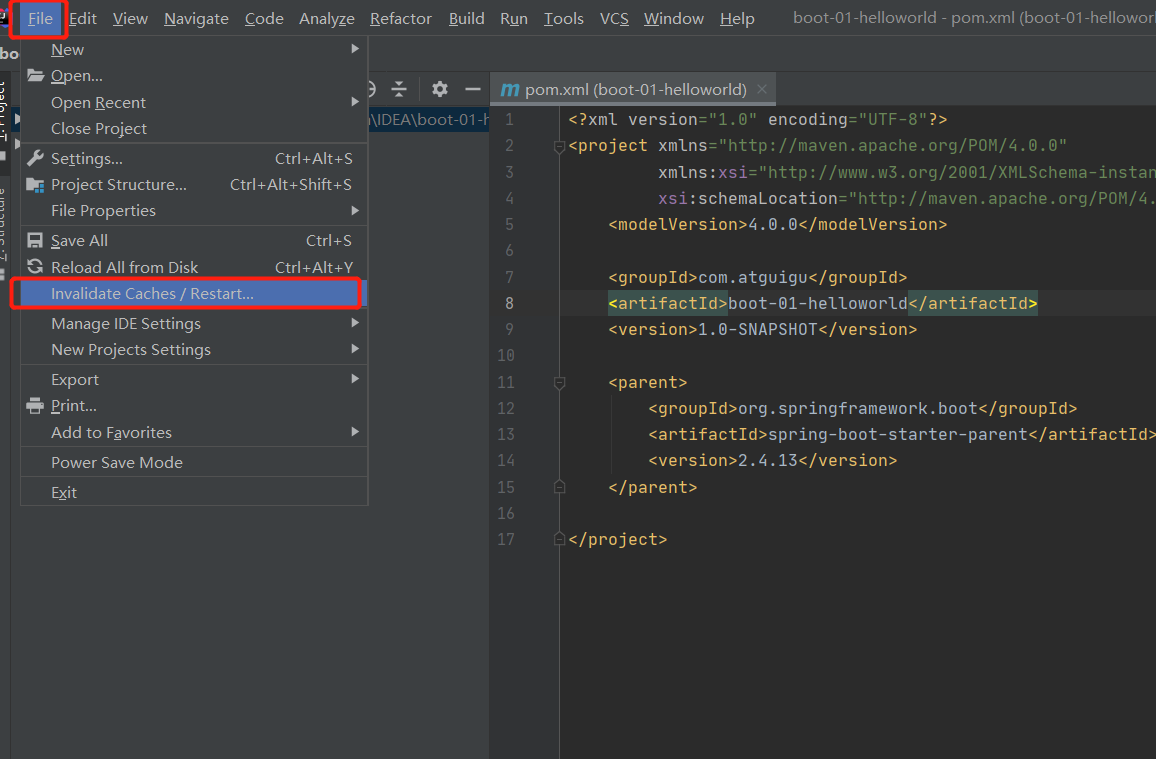Viewport: 1156px width, 759px height.
Task: Open the View menu
Action: 130,18
